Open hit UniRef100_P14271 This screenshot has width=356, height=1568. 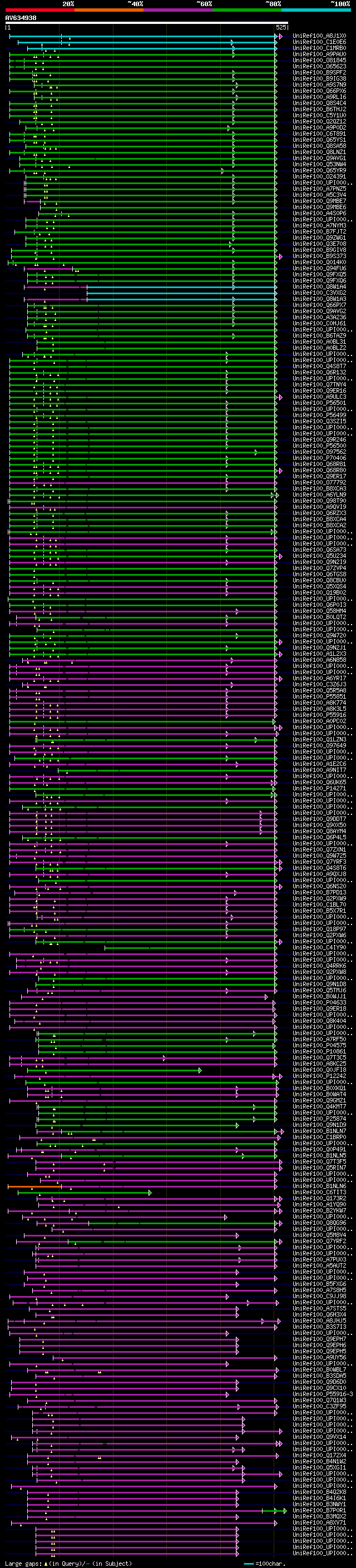319,788
